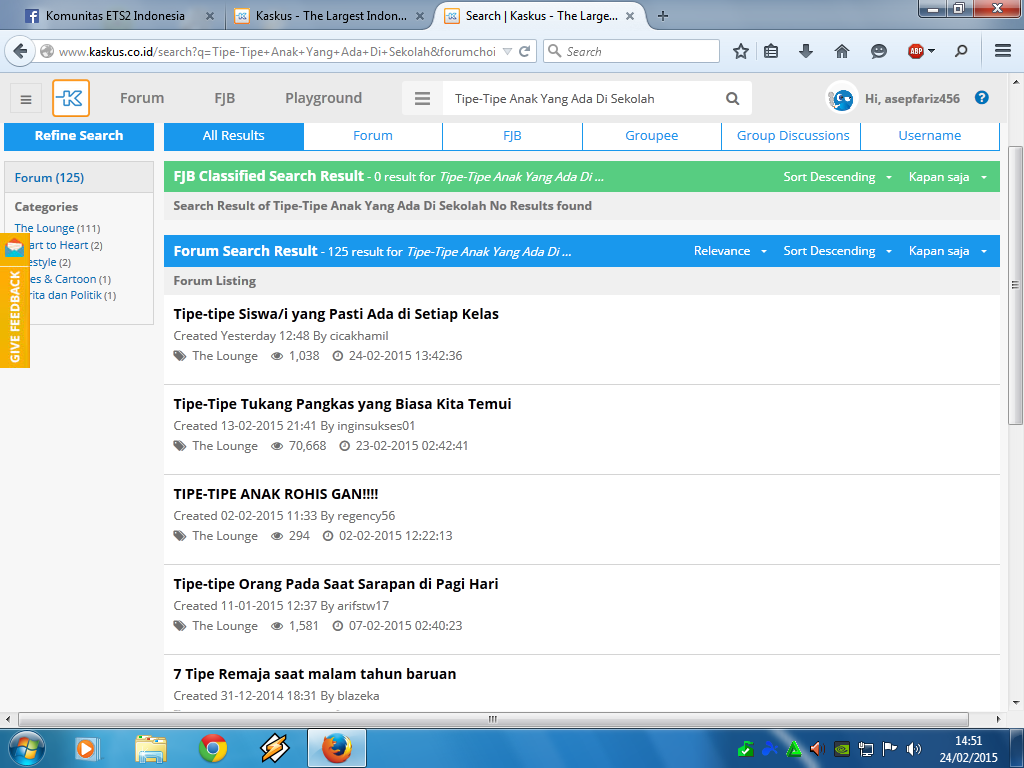This screenshot has width=1024, height=768.
Task: Click the system tray volume speaker icon
Action: (x=914, y=749)
